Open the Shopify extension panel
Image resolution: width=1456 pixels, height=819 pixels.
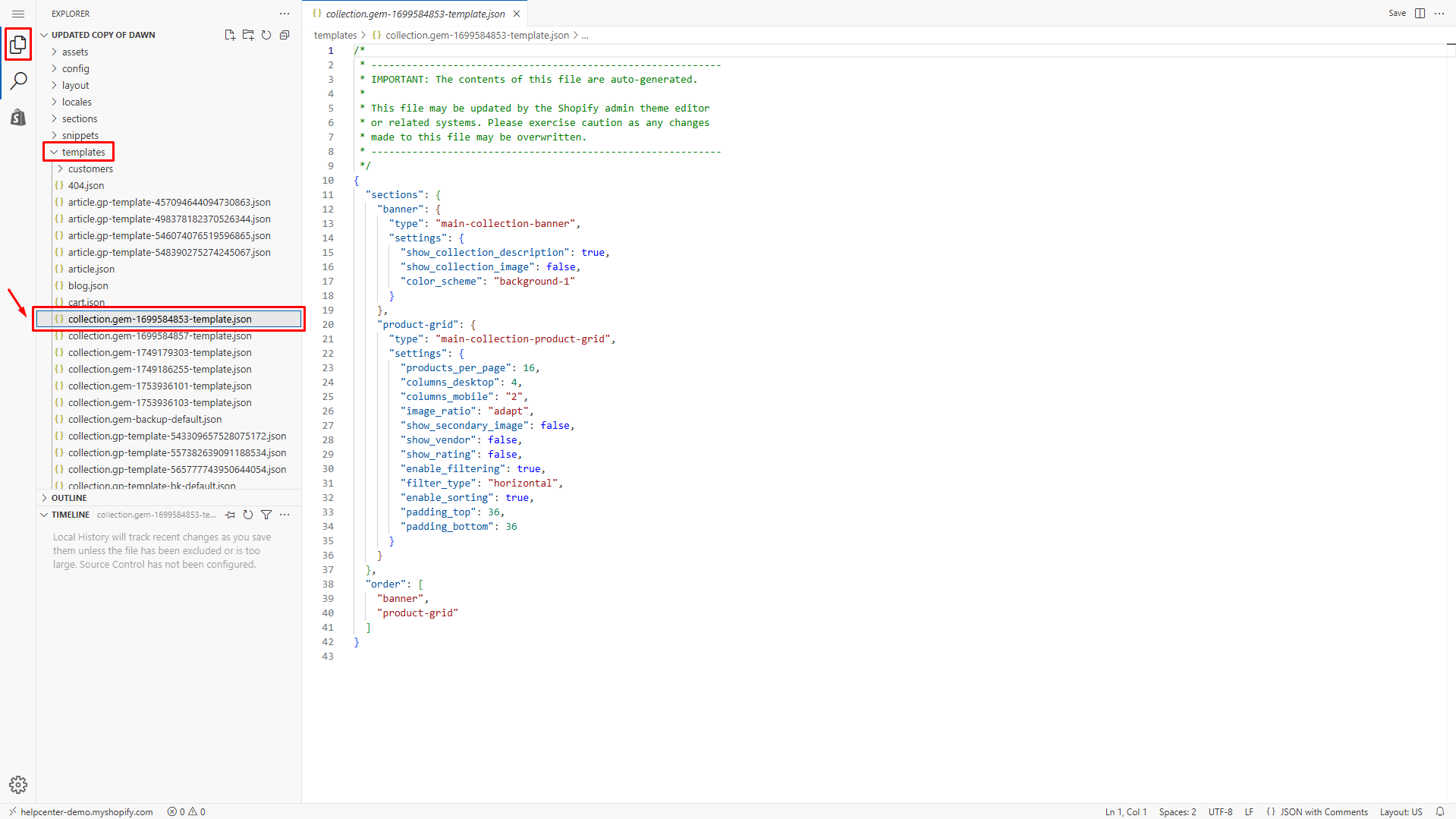click(18, 117)
